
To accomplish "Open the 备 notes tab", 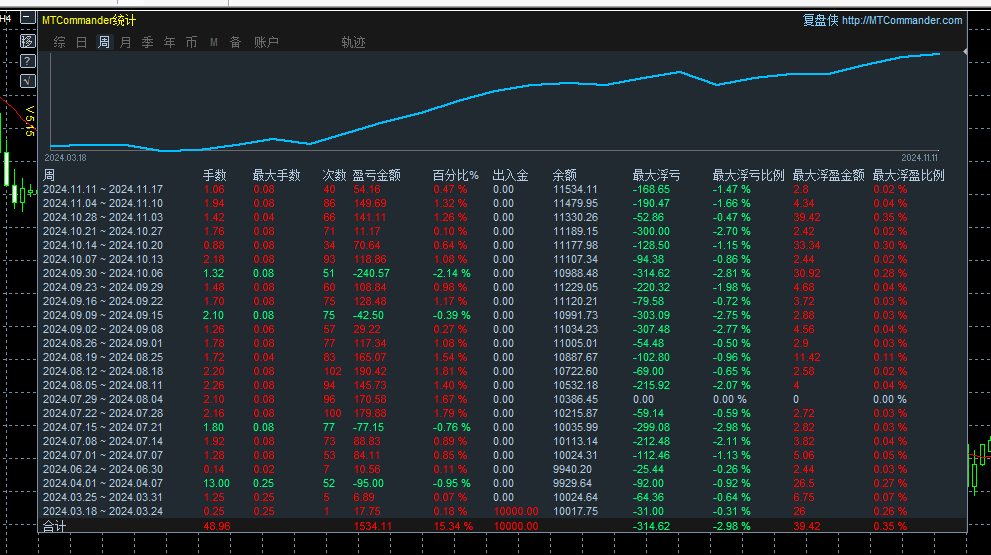I will pos(236,42).
